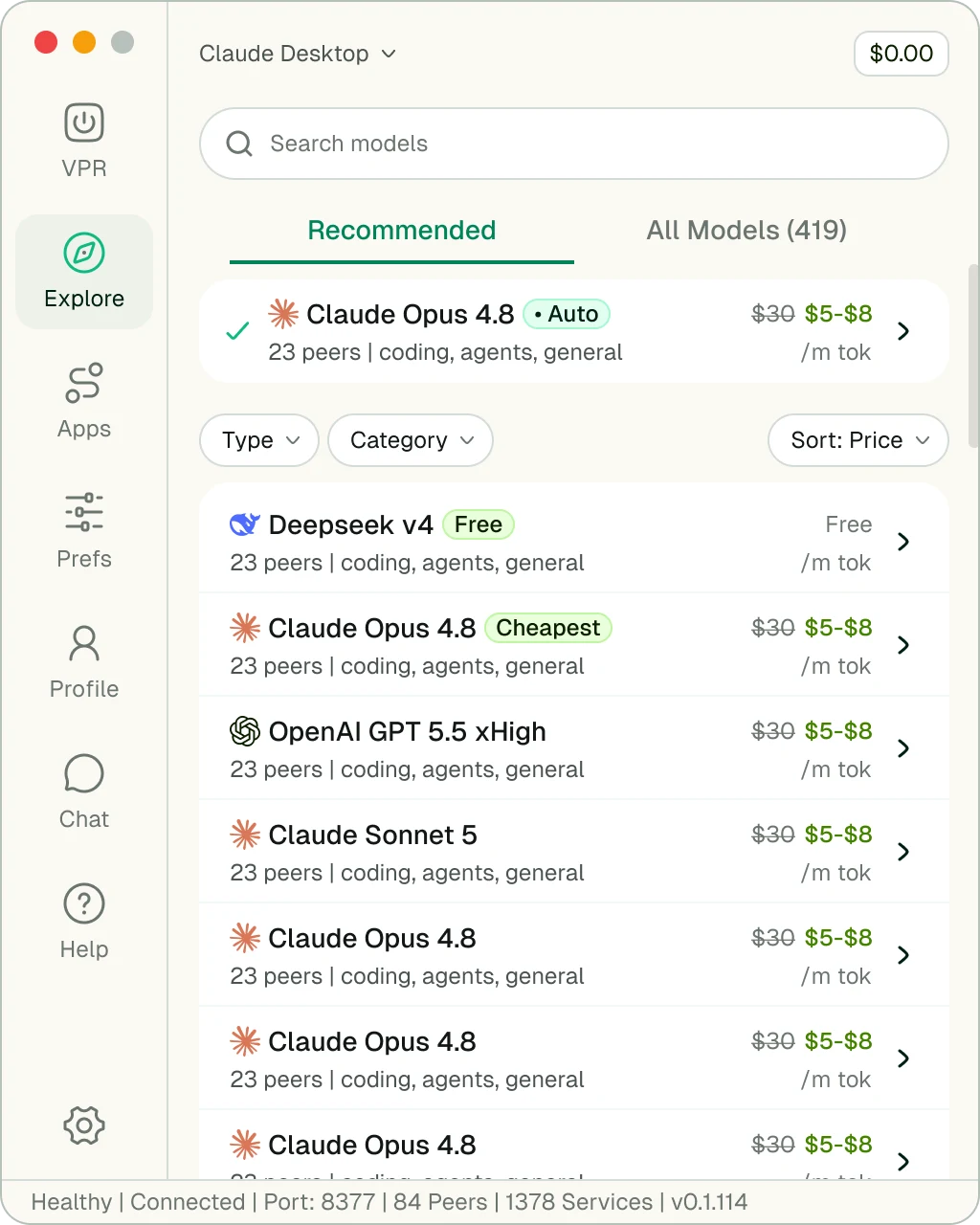Screen dimensions: 980x1225
Task: Open Prefs sliders panel
Action: point(84,532)
